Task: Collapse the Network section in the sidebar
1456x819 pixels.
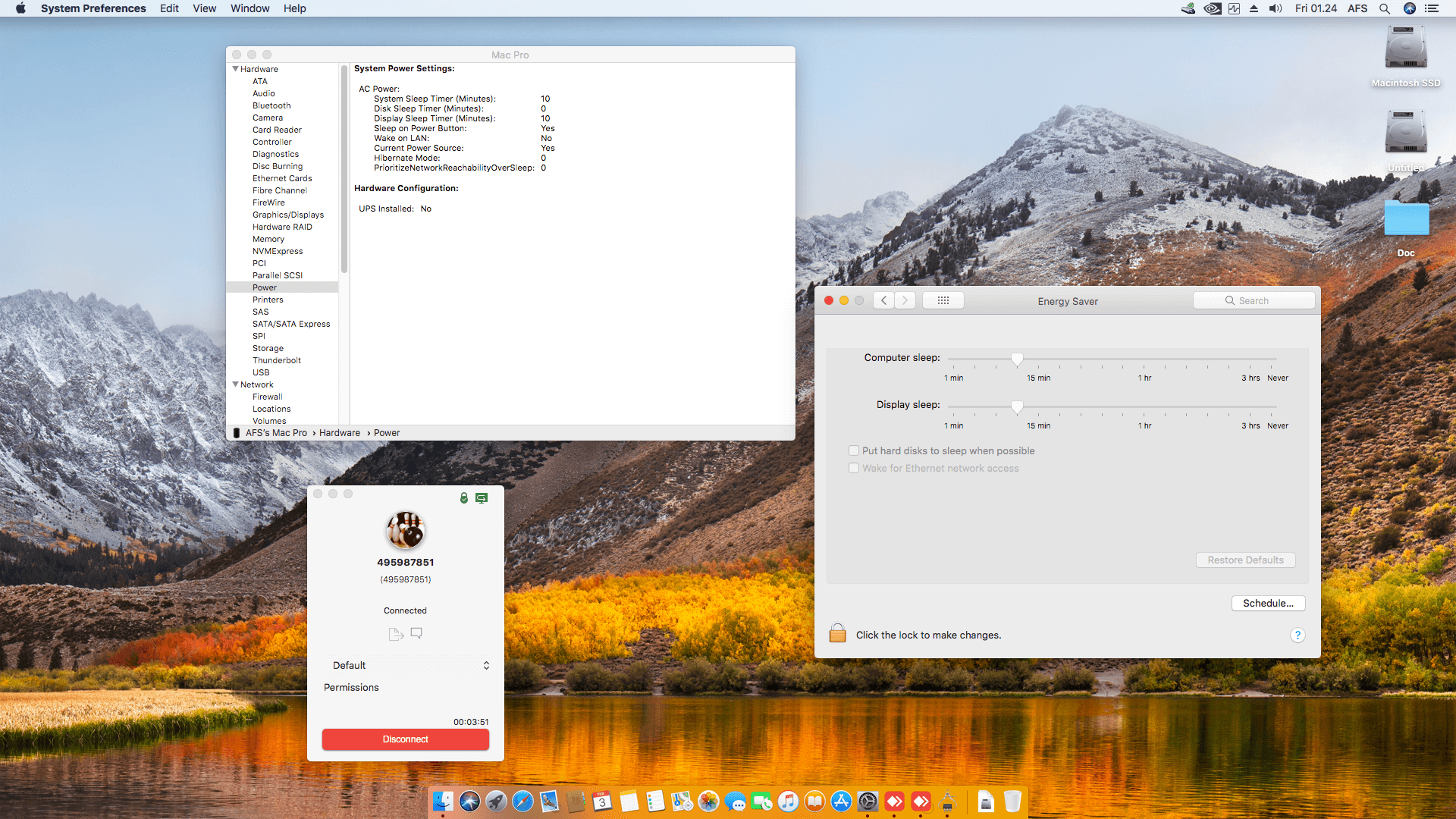Action: coord(236,384)
